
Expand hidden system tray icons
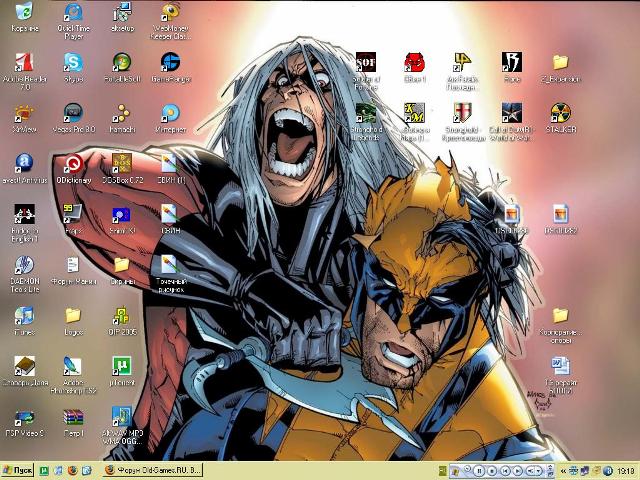click(x=563, y=471)
